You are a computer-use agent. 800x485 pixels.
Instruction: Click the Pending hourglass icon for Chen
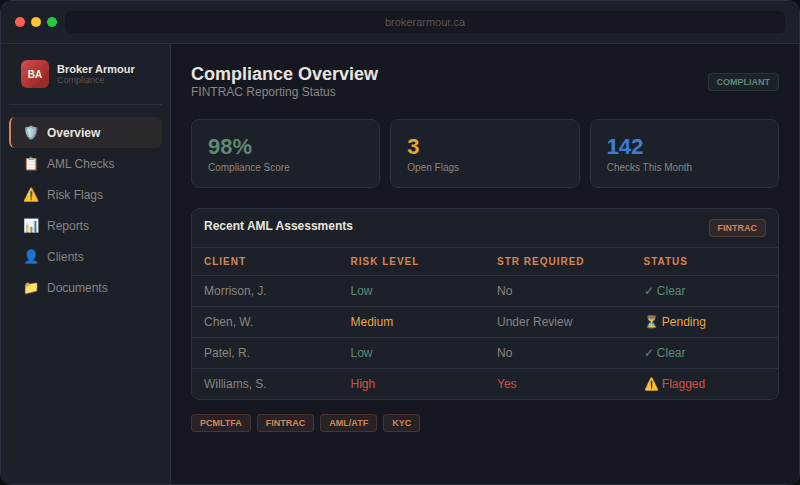(651, 322)
